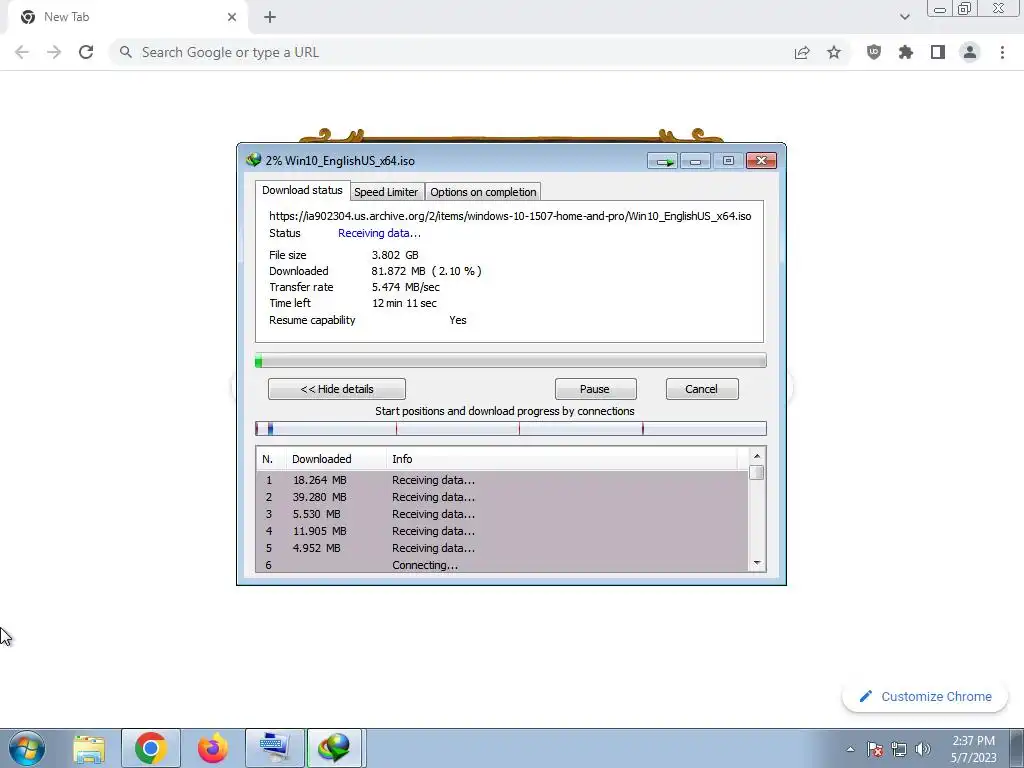Toggle Chrome side panel icon

pyautogui.click(x=938, y=52)
